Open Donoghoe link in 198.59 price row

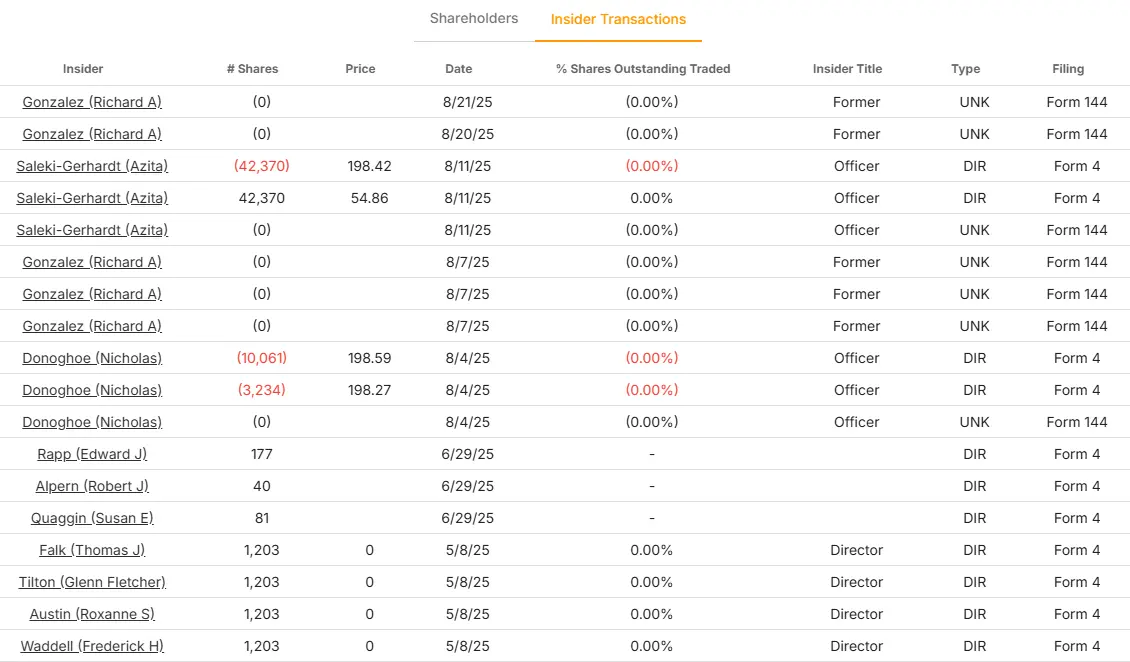coord(92,358)
